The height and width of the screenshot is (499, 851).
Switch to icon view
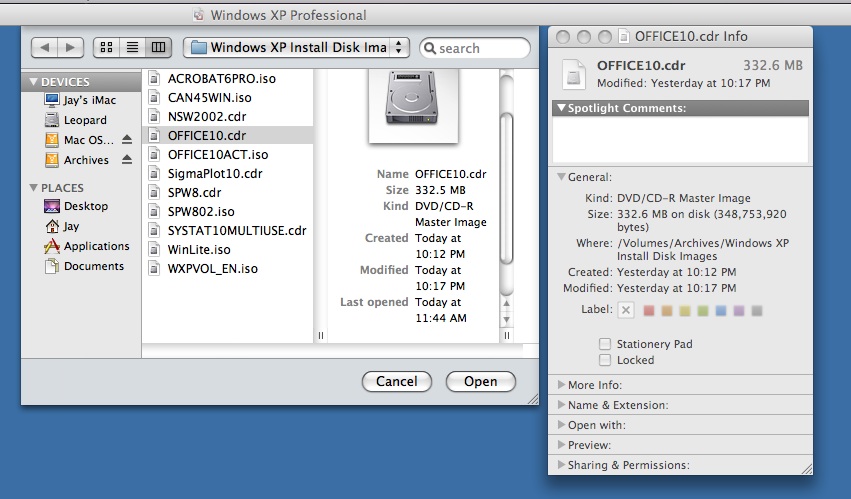coord(106,47)
